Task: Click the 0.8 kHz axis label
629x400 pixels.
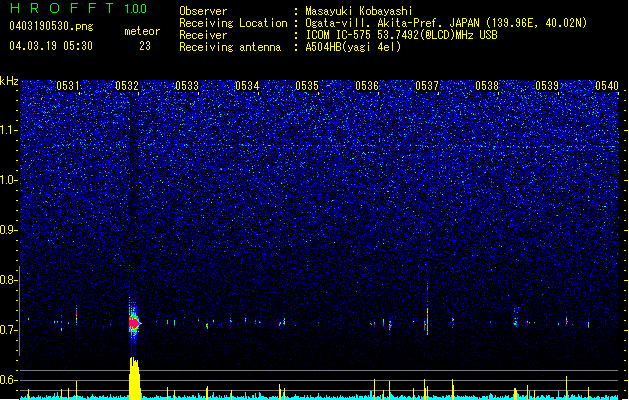Action: 7,280
